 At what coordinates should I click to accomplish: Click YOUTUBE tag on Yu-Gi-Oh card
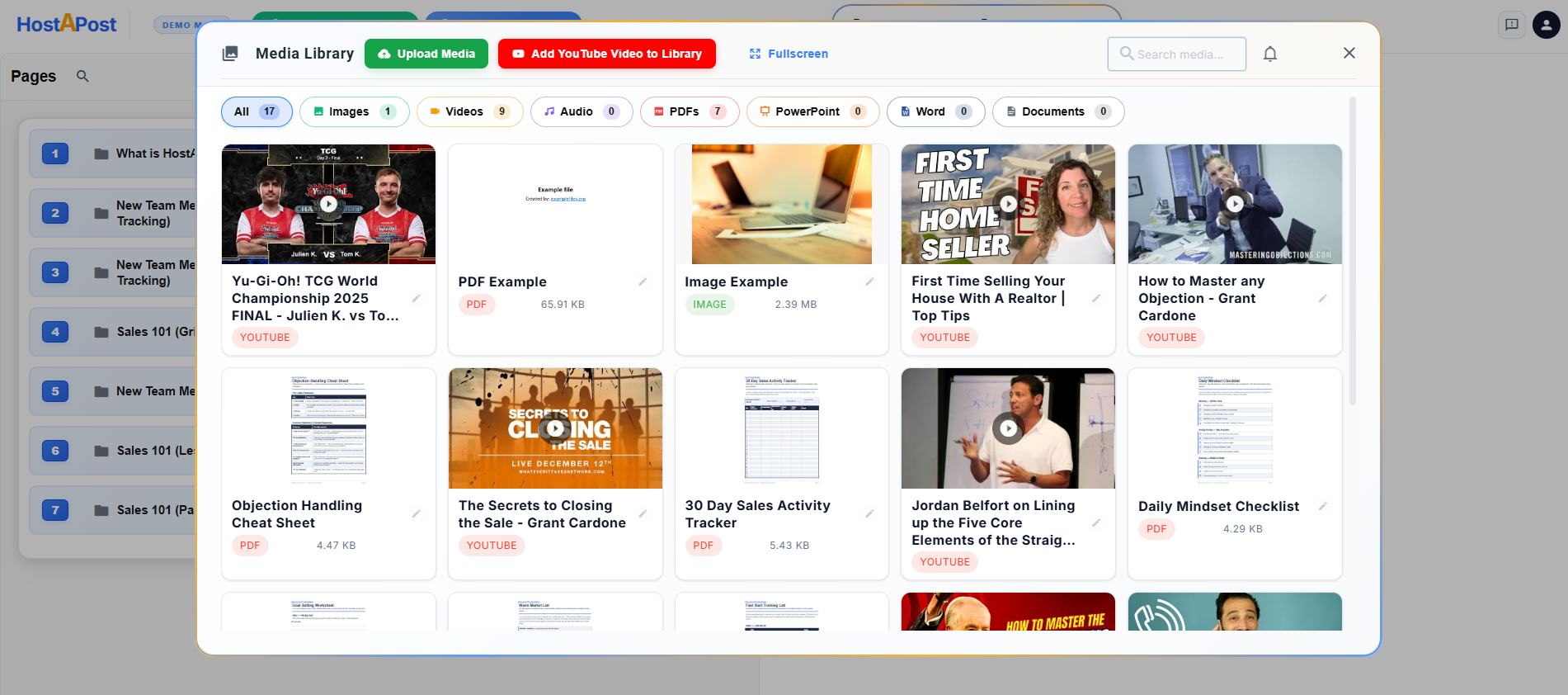coord(265,338)
